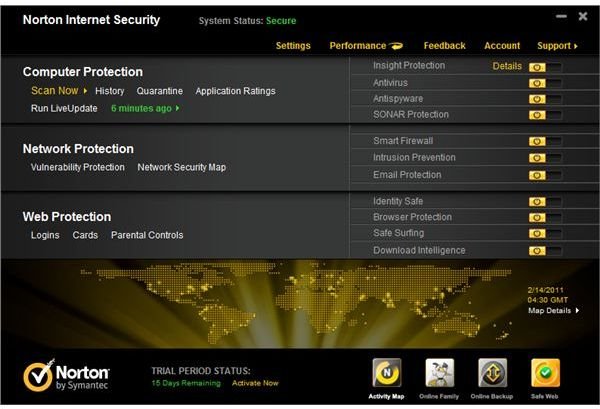Open the Cards link

pyautogui.click(x=85, y=235)
